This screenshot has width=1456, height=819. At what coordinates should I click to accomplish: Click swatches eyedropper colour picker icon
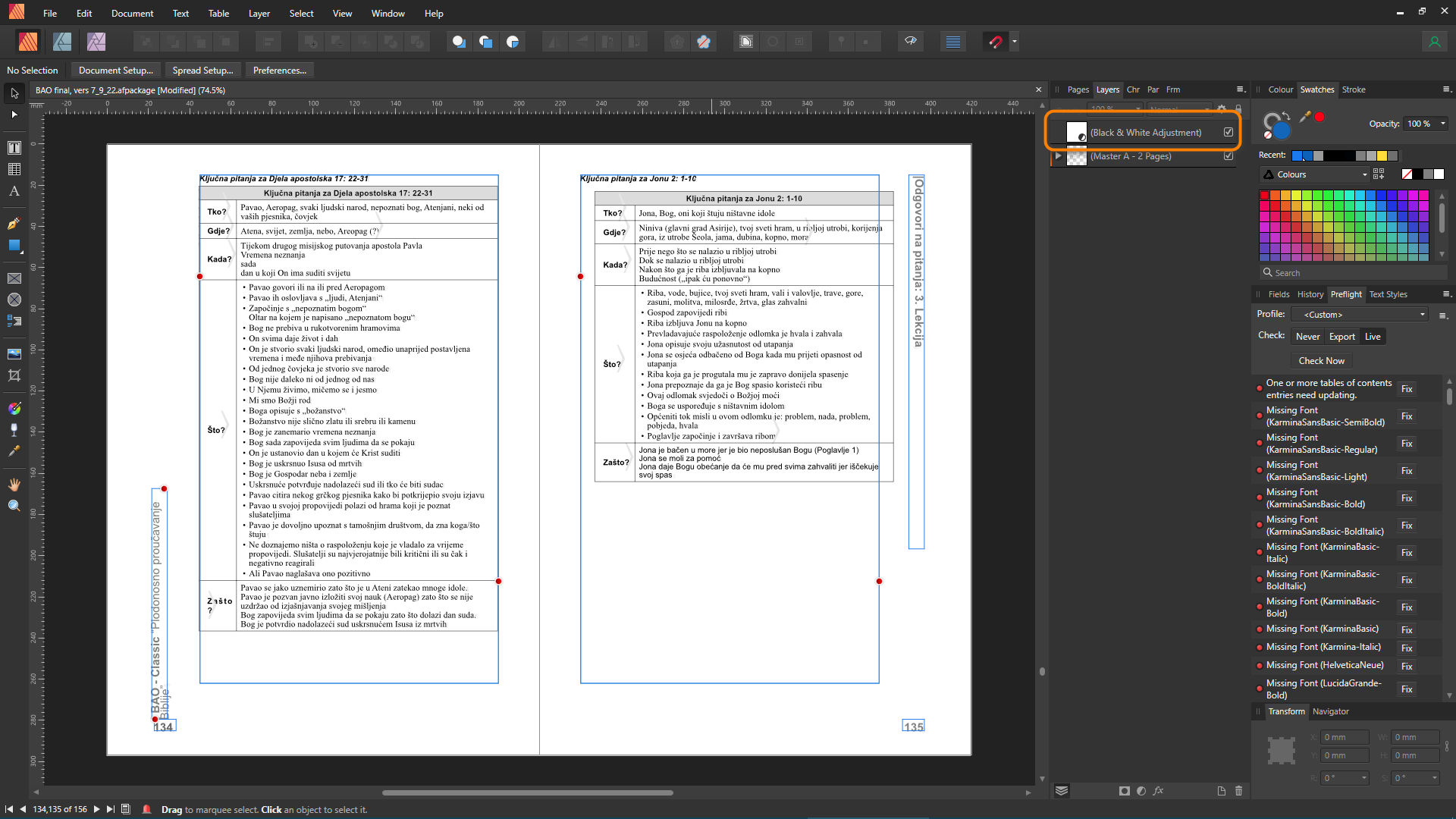[1305, 116]
